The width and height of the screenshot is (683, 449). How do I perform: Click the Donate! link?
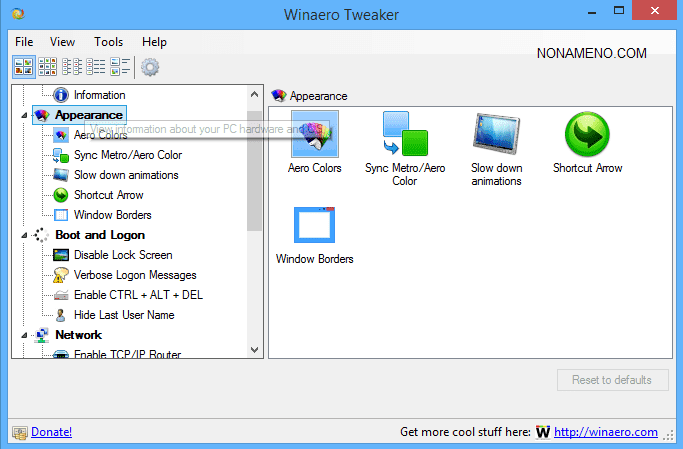pyautogui.click(x=51, y=432)
